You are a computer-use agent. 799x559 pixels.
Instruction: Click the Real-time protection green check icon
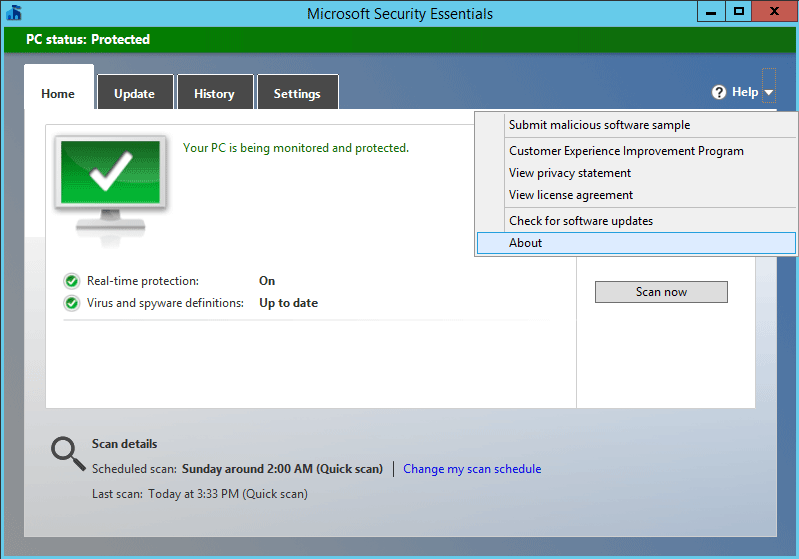pos(72,281)
